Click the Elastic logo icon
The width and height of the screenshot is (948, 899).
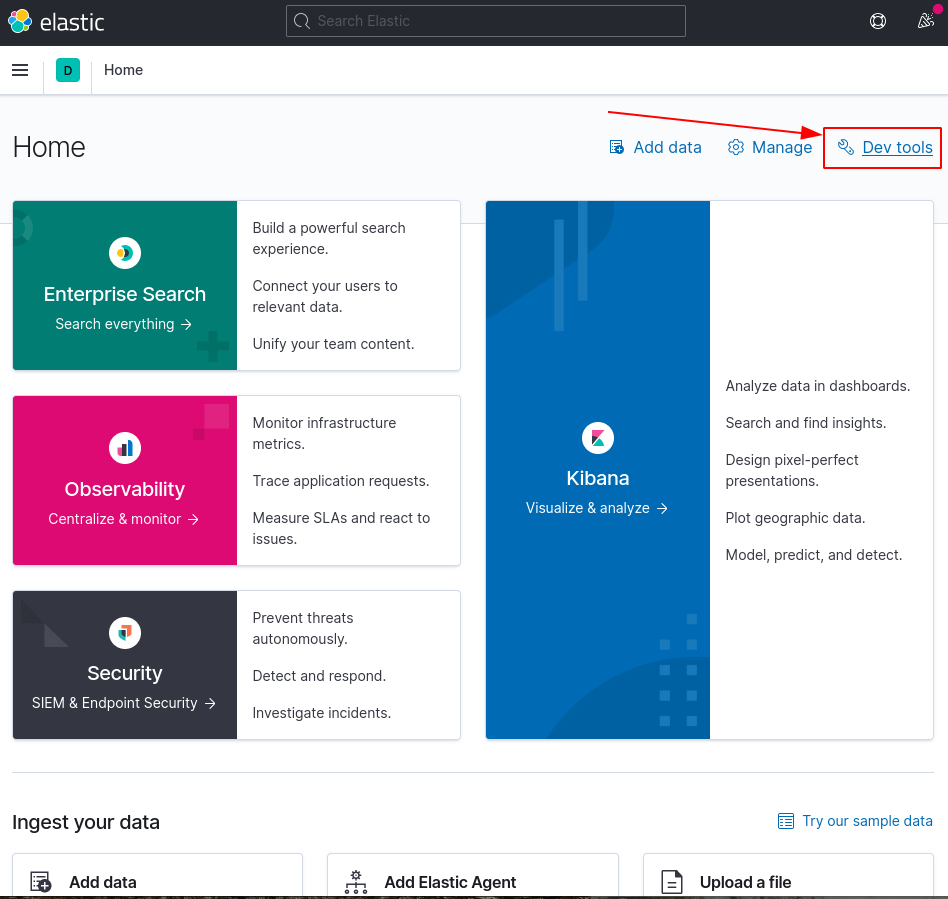(20, 21)
